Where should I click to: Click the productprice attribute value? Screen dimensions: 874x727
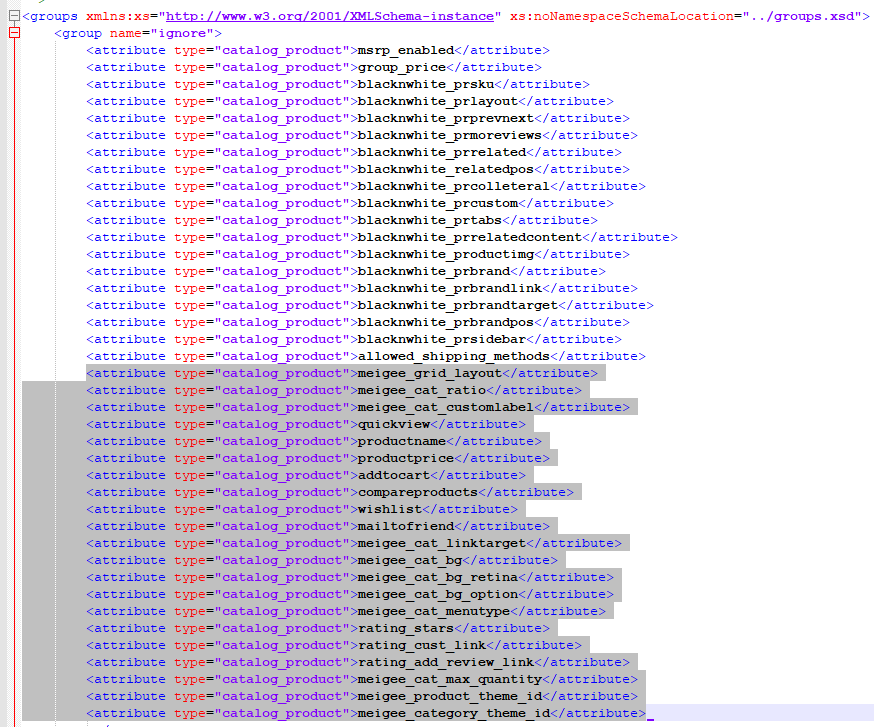coord(406,458)
